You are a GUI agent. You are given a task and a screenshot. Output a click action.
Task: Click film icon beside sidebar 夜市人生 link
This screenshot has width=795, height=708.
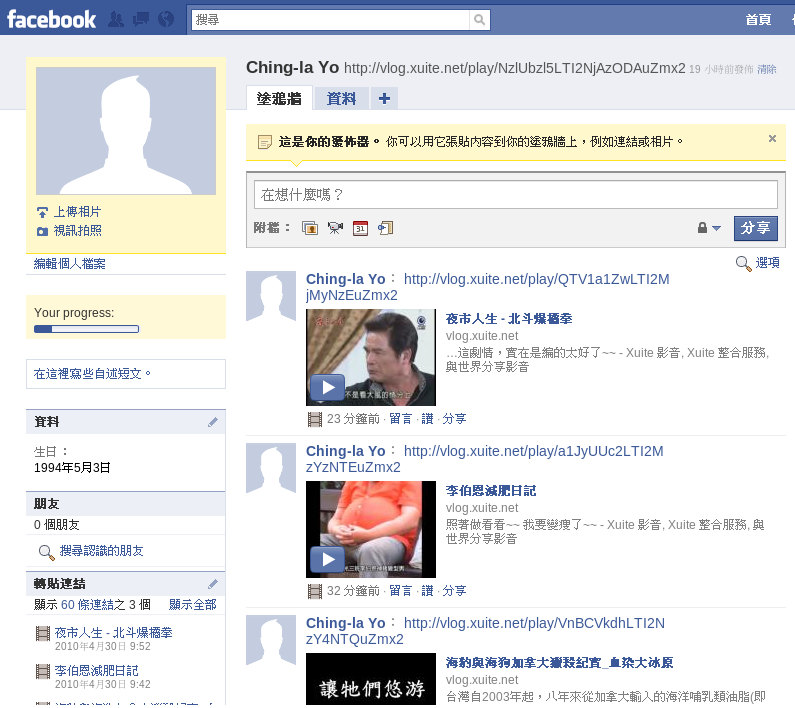(43, 633)
